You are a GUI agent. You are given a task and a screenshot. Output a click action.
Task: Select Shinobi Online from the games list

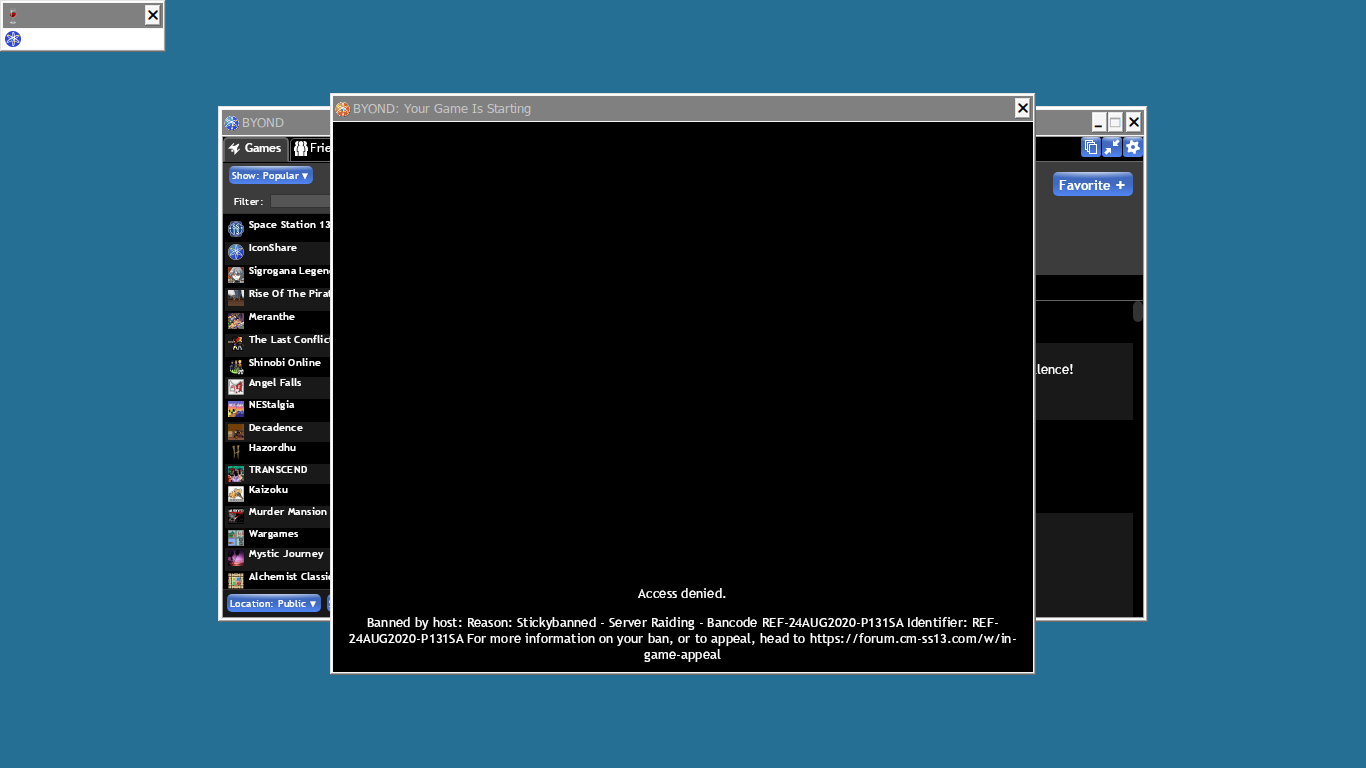pos(284,363)
